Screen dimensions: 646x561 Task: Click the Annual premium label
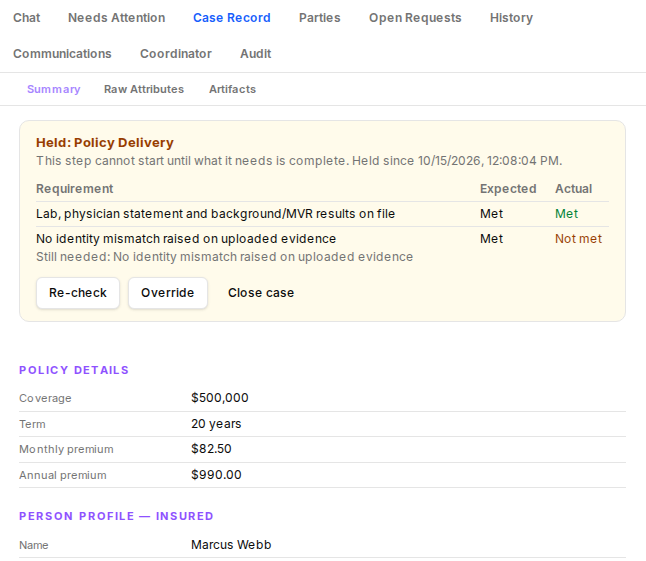pos(63,475)
